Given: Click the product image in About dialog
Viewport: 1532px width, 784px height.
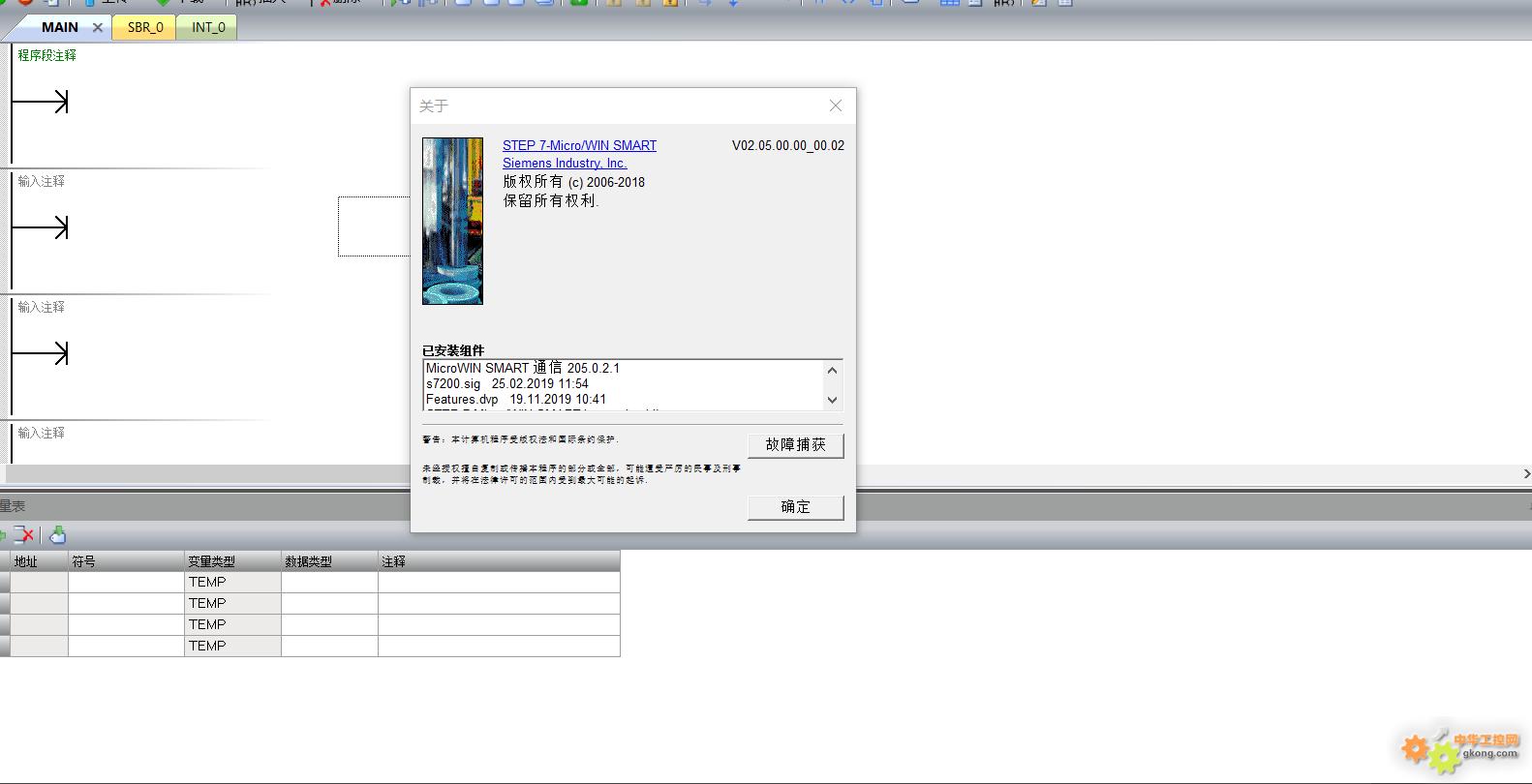Looking at the screenshot, I should pyautogui.click(x=452, y=221).
